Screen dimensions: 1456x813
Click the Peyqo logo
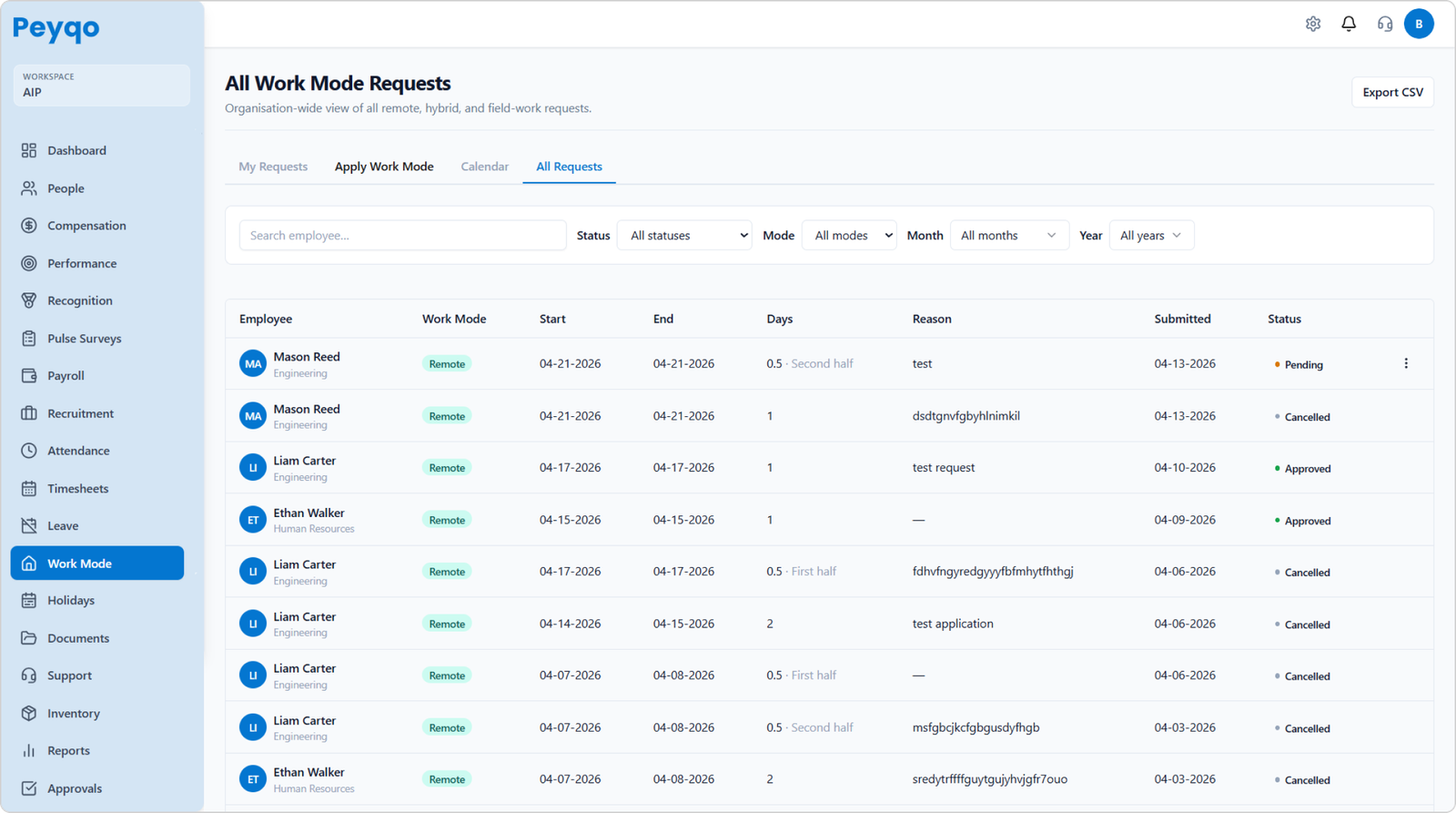pos(56,28)
